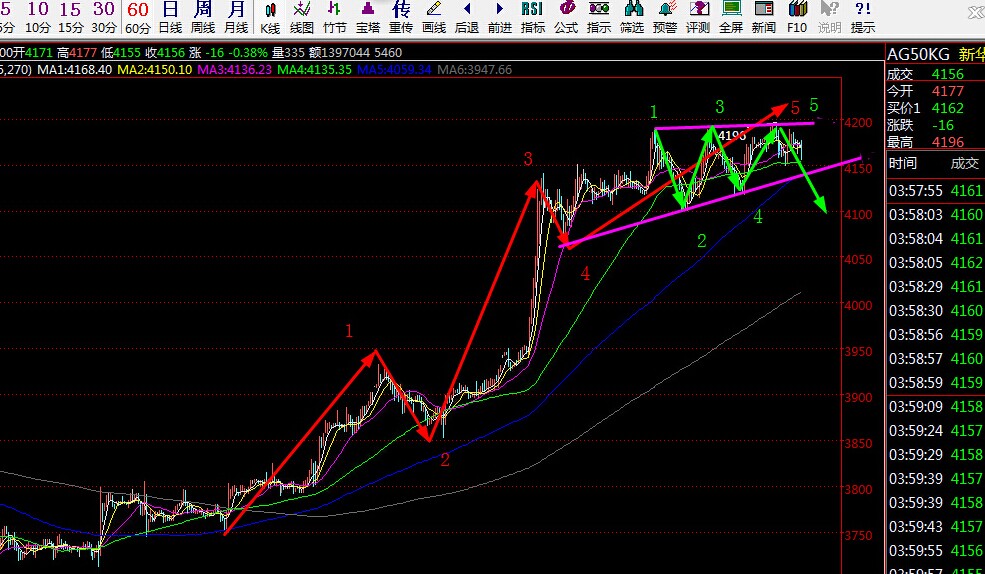Select the 60分 chart period
This screenshot has width=985, height=574.
click(x=138, y=17)
